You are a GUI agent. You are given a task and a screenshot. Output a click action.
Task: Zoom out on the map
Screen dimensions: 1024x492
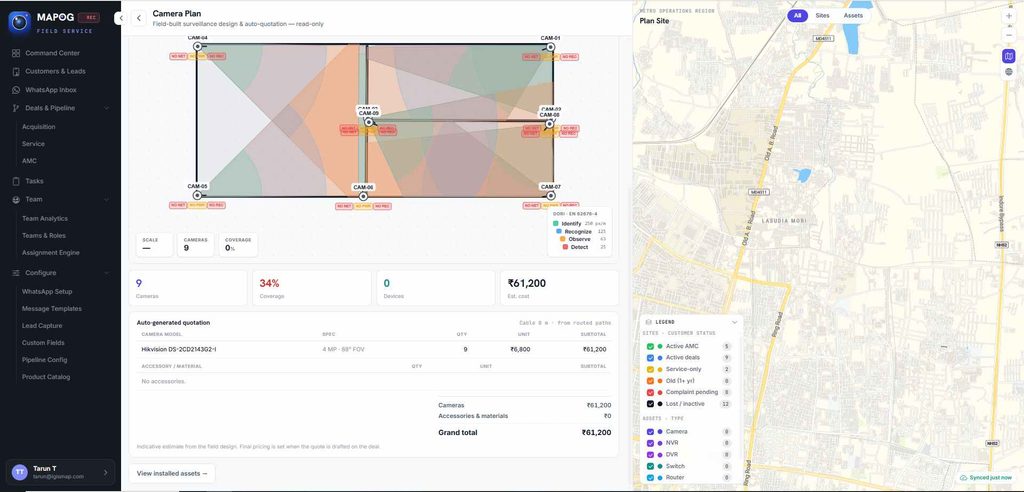click(1009, 35)
